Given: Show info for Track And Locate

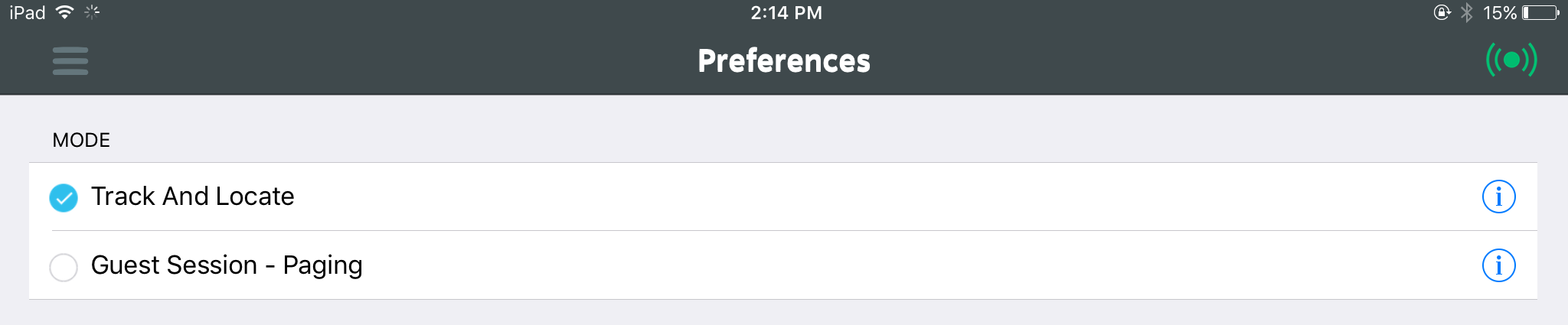Looking at the screenshot, I should point(1498,197).
